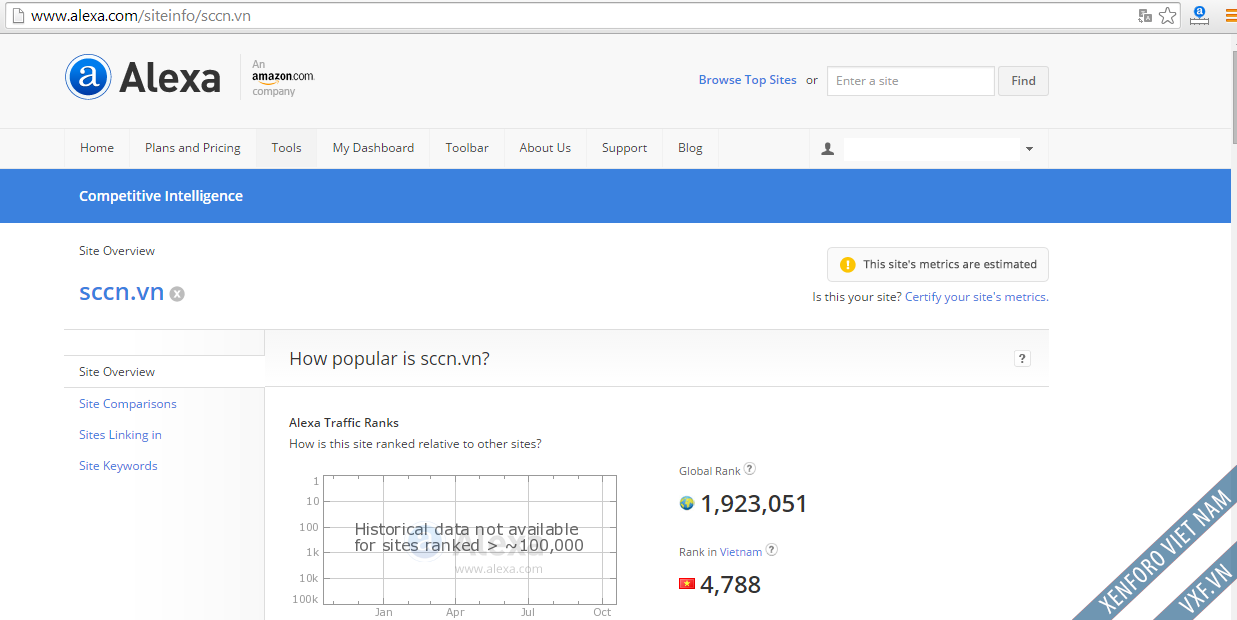Open the Support page

[624, 148]
